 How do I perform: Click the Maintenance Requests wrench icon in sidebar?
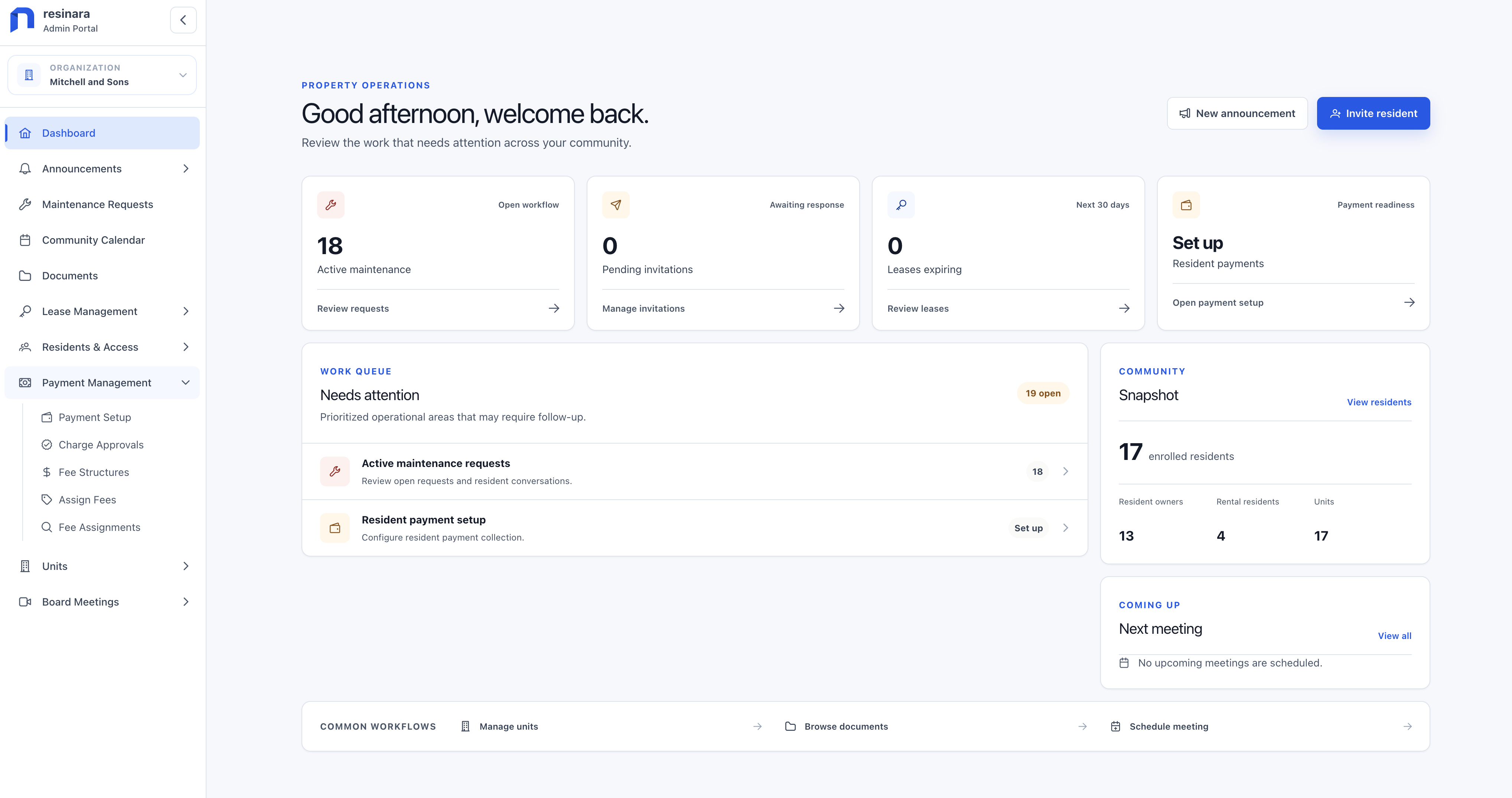25,204
